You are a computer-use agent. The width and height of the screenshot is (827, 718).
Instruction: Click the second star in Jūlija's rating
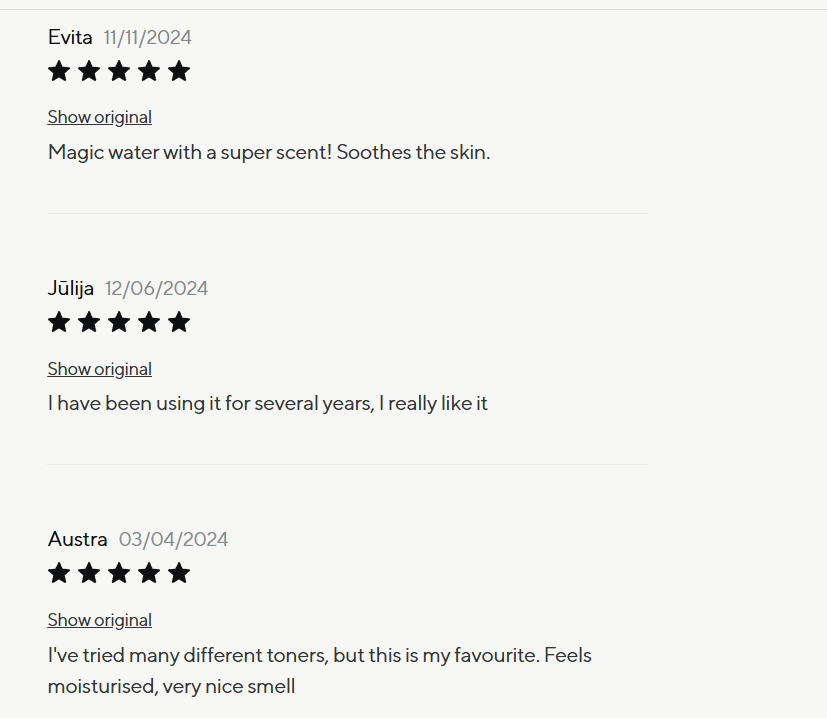pos(89,322)
